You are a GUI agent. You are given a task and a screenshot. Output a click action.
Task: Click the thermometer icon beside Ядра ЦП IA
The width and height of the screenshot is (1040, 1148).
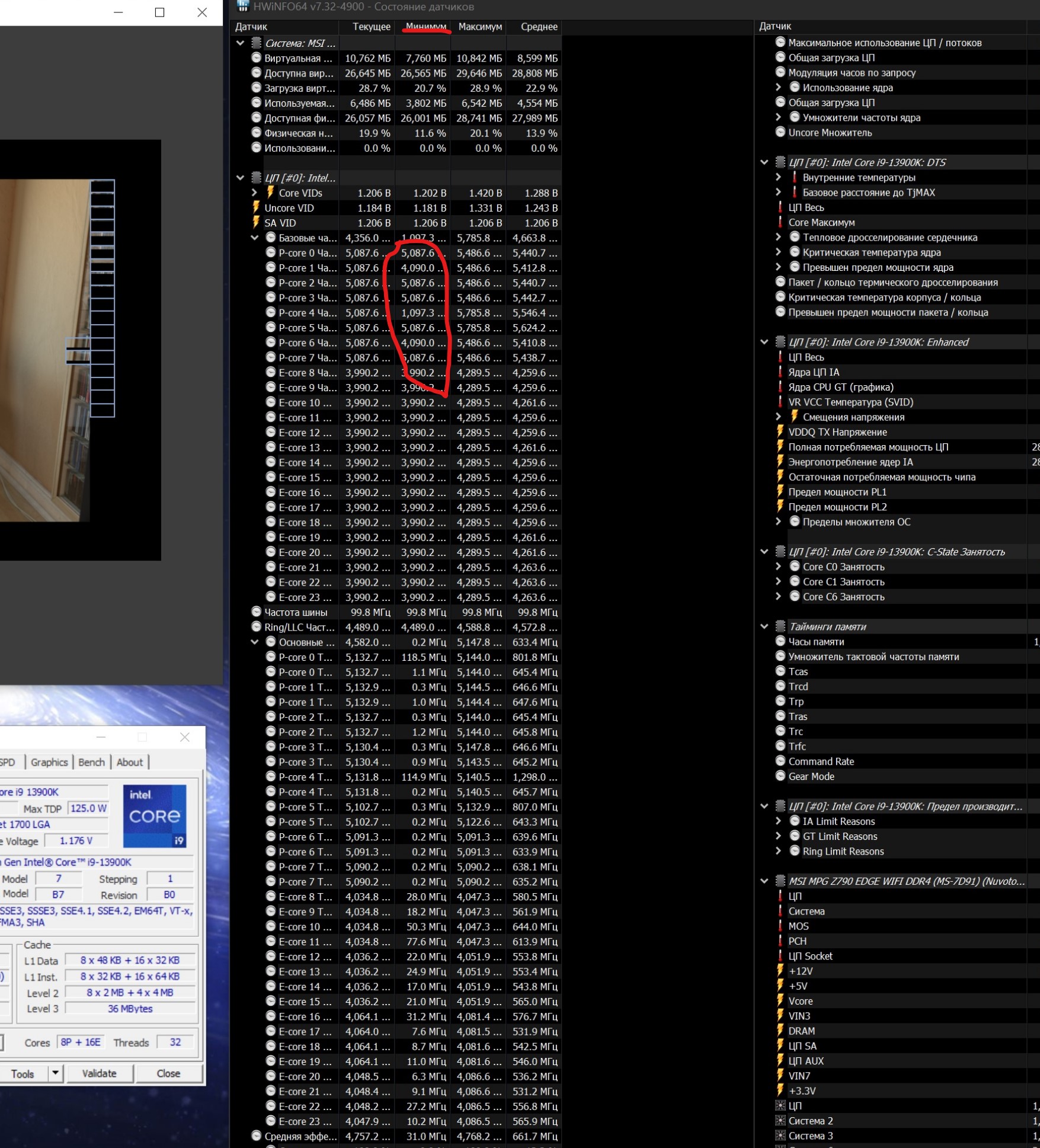tap(780, 372)
